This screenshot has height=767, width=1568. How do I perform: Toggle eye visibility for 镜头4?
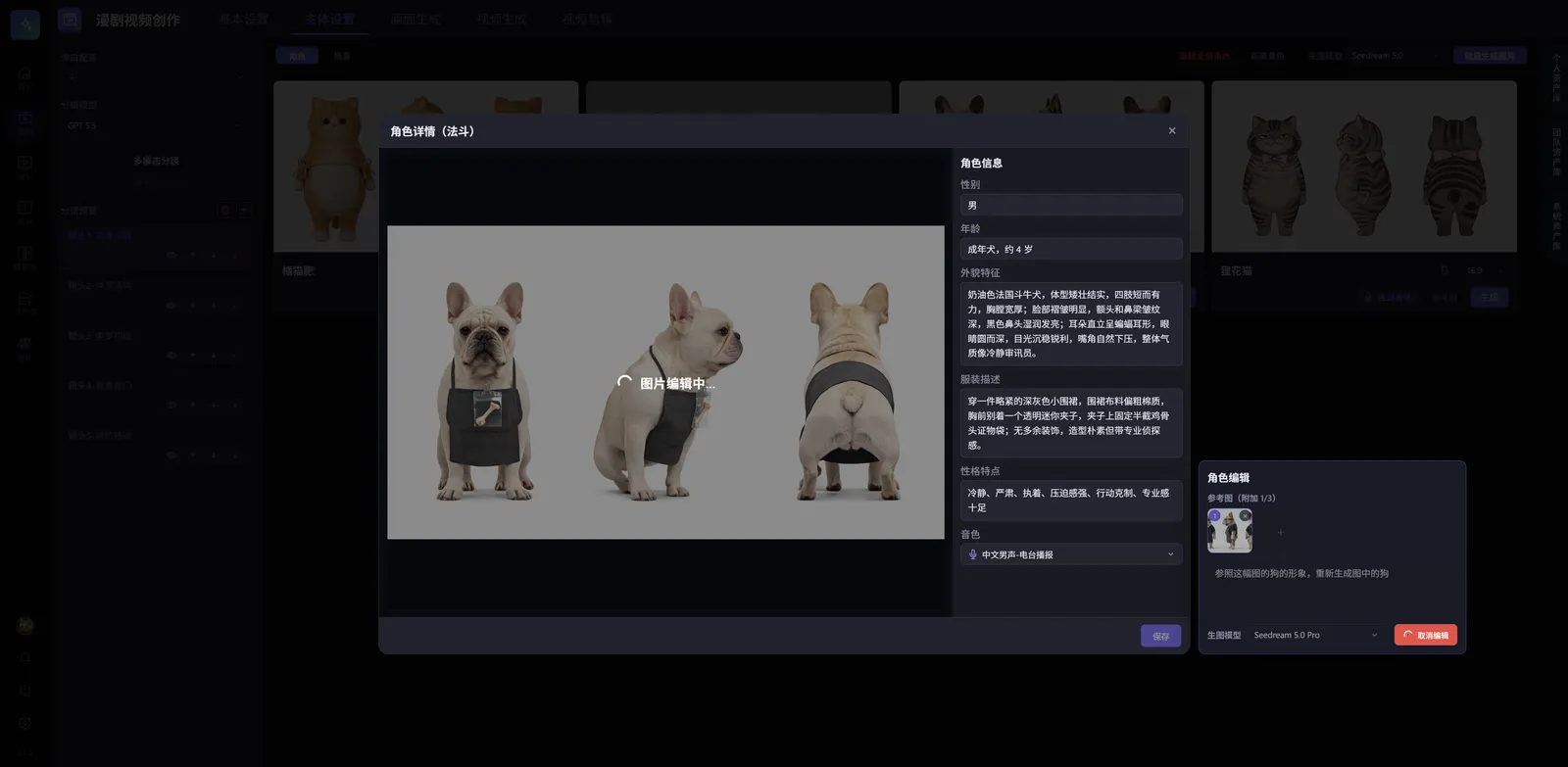(x=171, y=406)
